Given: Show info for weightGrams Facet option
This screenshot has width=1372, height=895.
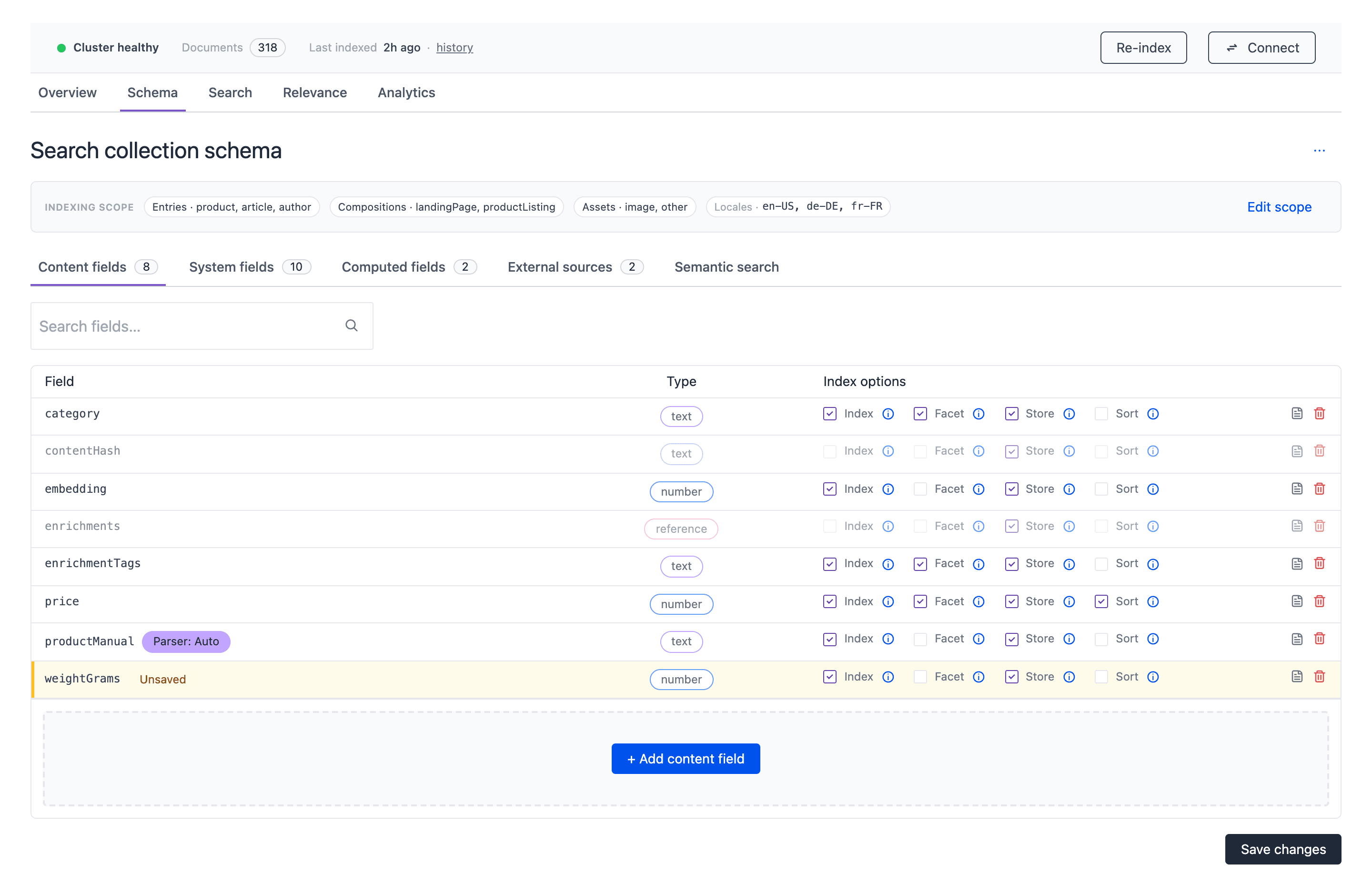Looking at the screenshot, I should pos(979,677).
